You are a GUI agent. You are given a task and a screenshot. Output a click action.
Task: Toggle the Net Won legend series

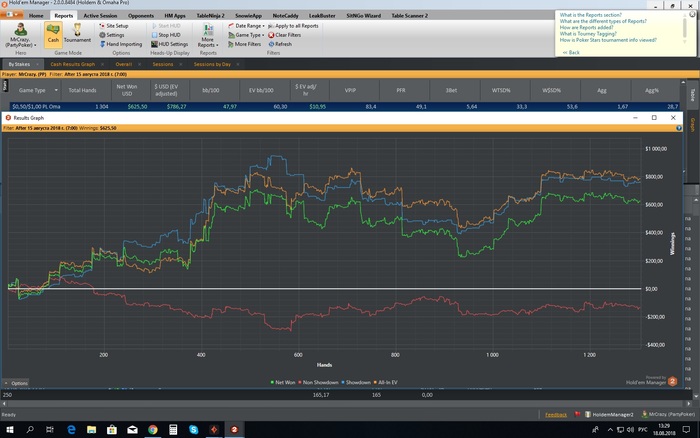(283, 383)
